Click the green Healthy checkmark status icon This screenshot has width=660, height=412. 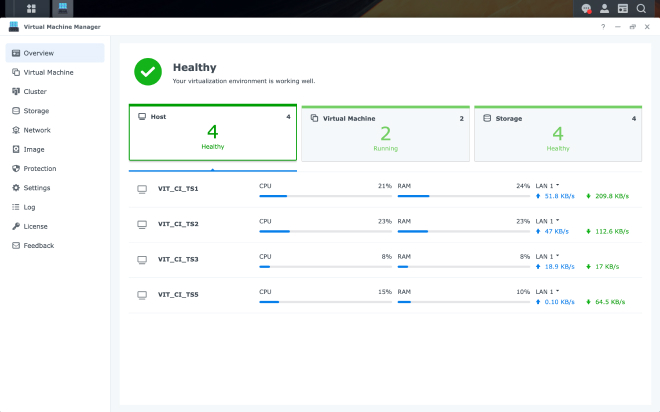148,72
